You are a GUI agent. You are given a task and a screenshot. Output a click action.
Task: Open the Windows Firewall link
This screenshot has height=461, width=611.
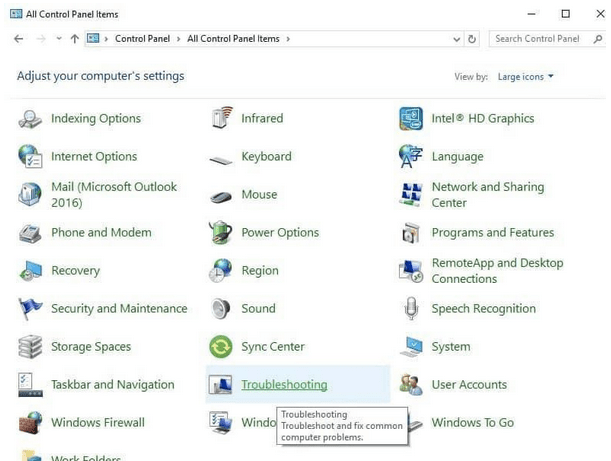pos(98,422)
